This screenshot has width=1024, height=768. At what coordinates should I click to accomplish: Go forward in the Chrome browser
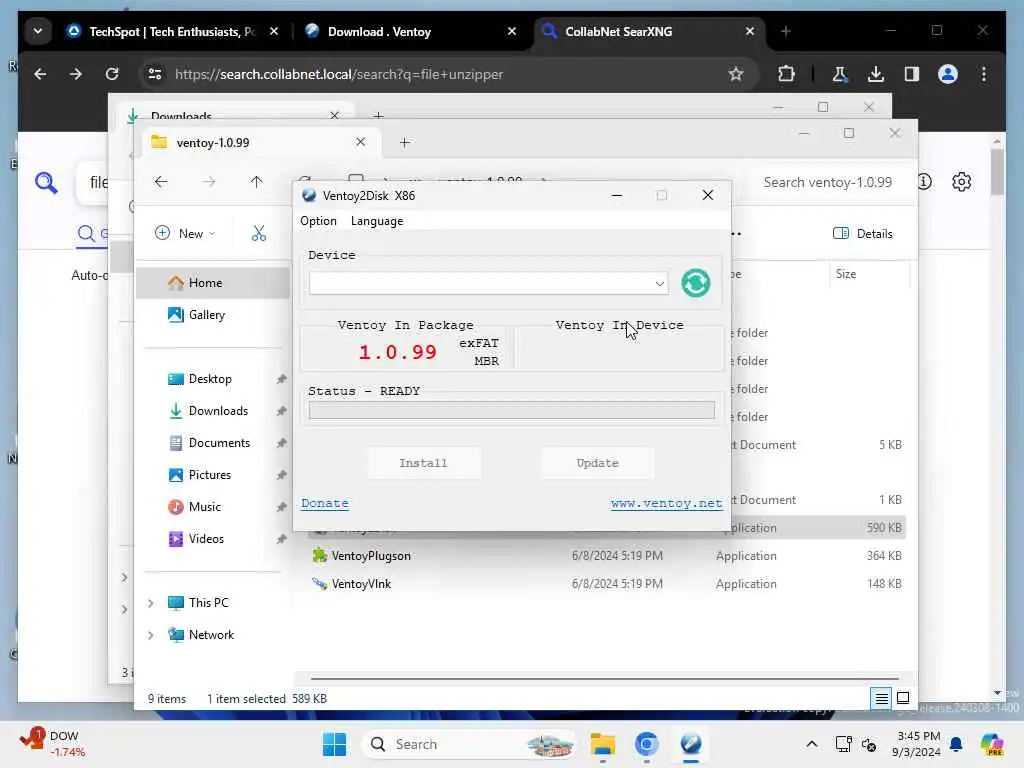76,74
